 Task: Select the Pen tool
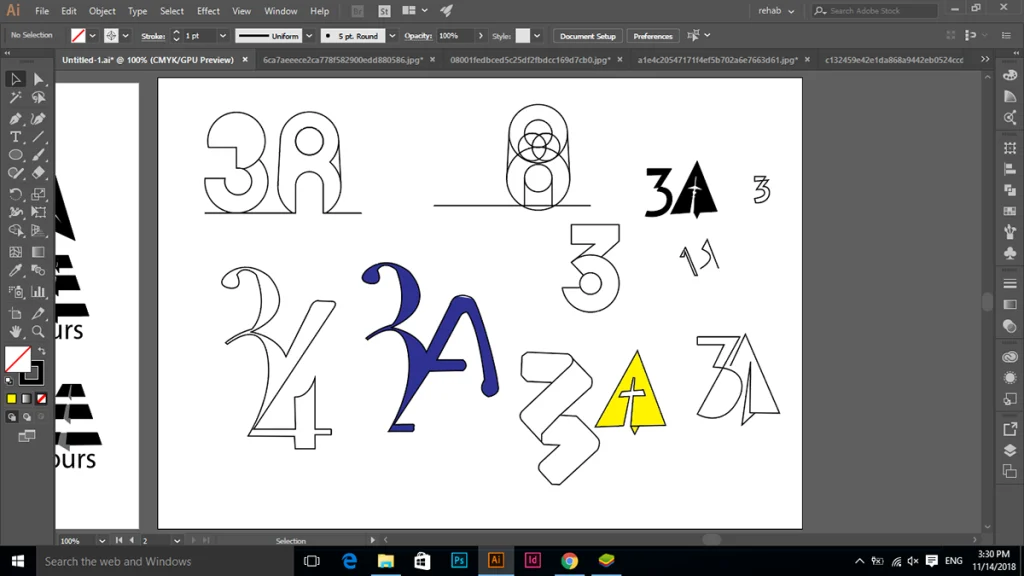tap(15, 118)
